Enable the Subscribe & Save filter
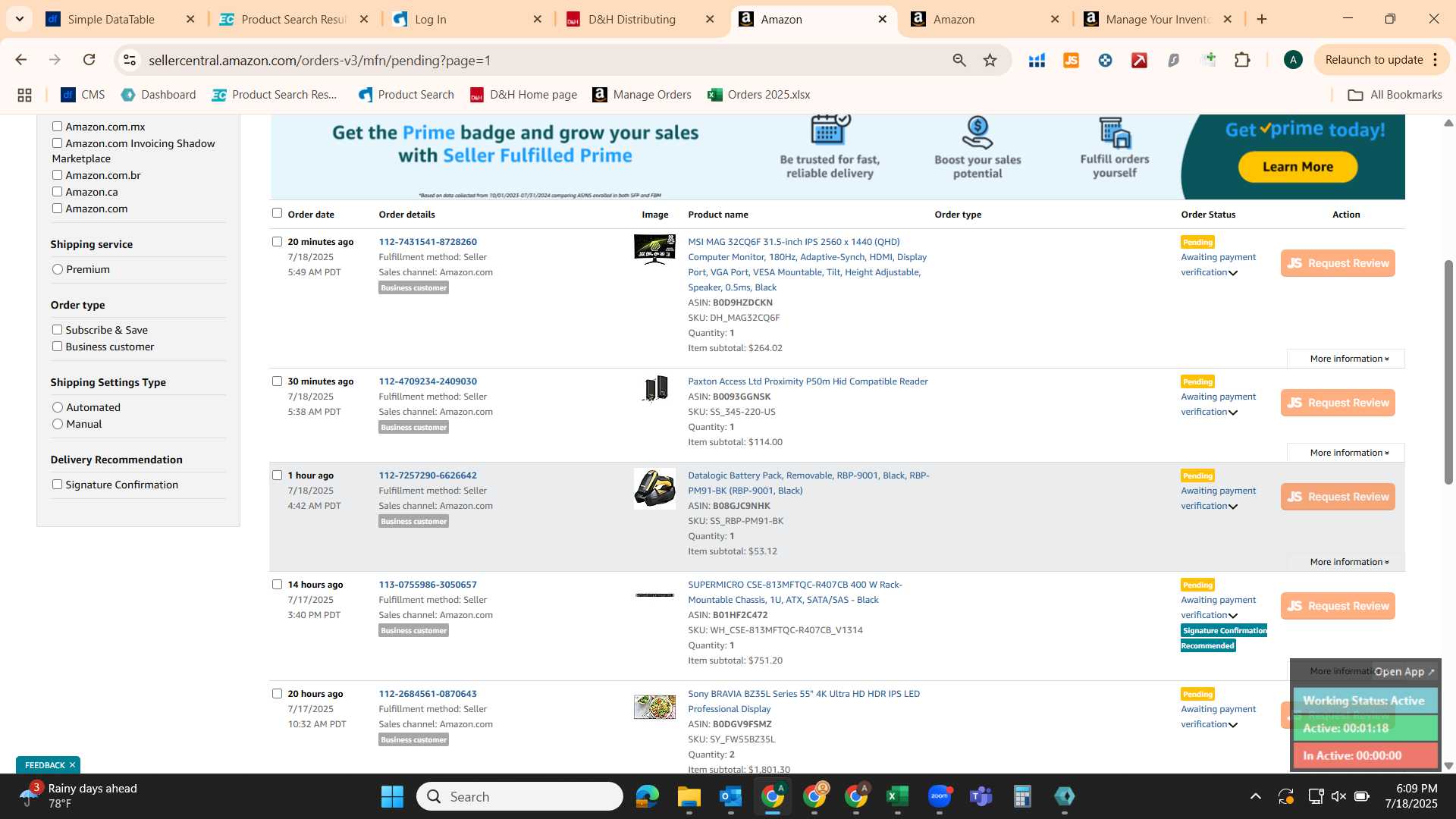Image resolution: width=1456 pixels, height=819 pixels. tap(57, 330)
